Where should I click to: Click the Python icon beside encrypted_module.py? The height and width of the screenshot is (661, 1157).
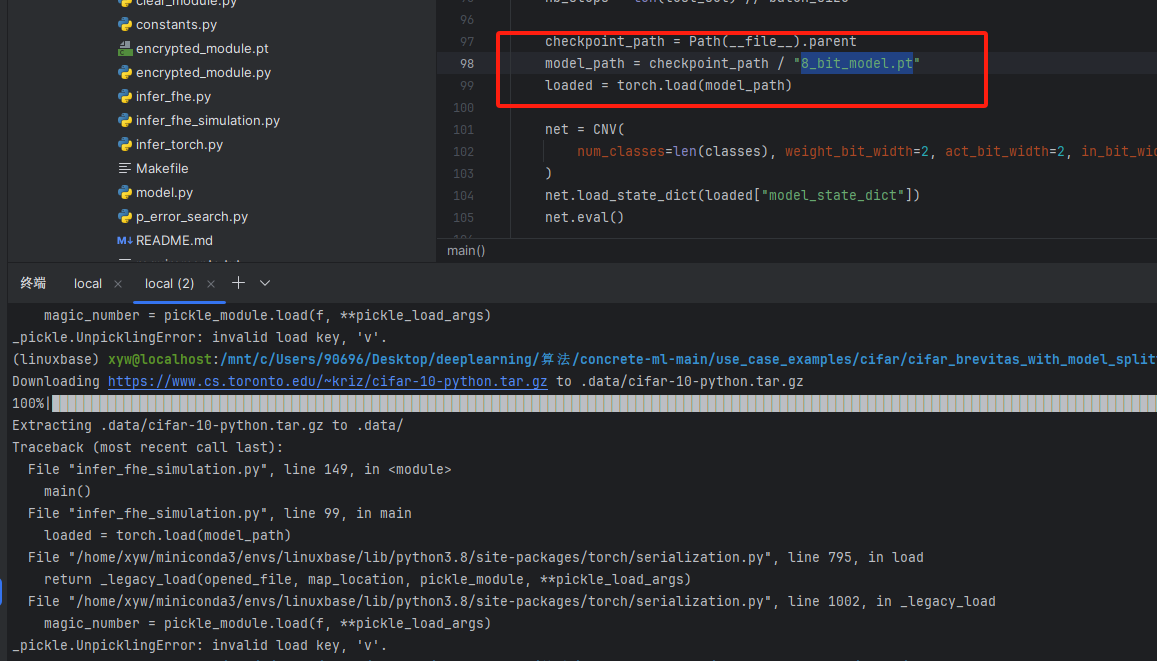125,72
